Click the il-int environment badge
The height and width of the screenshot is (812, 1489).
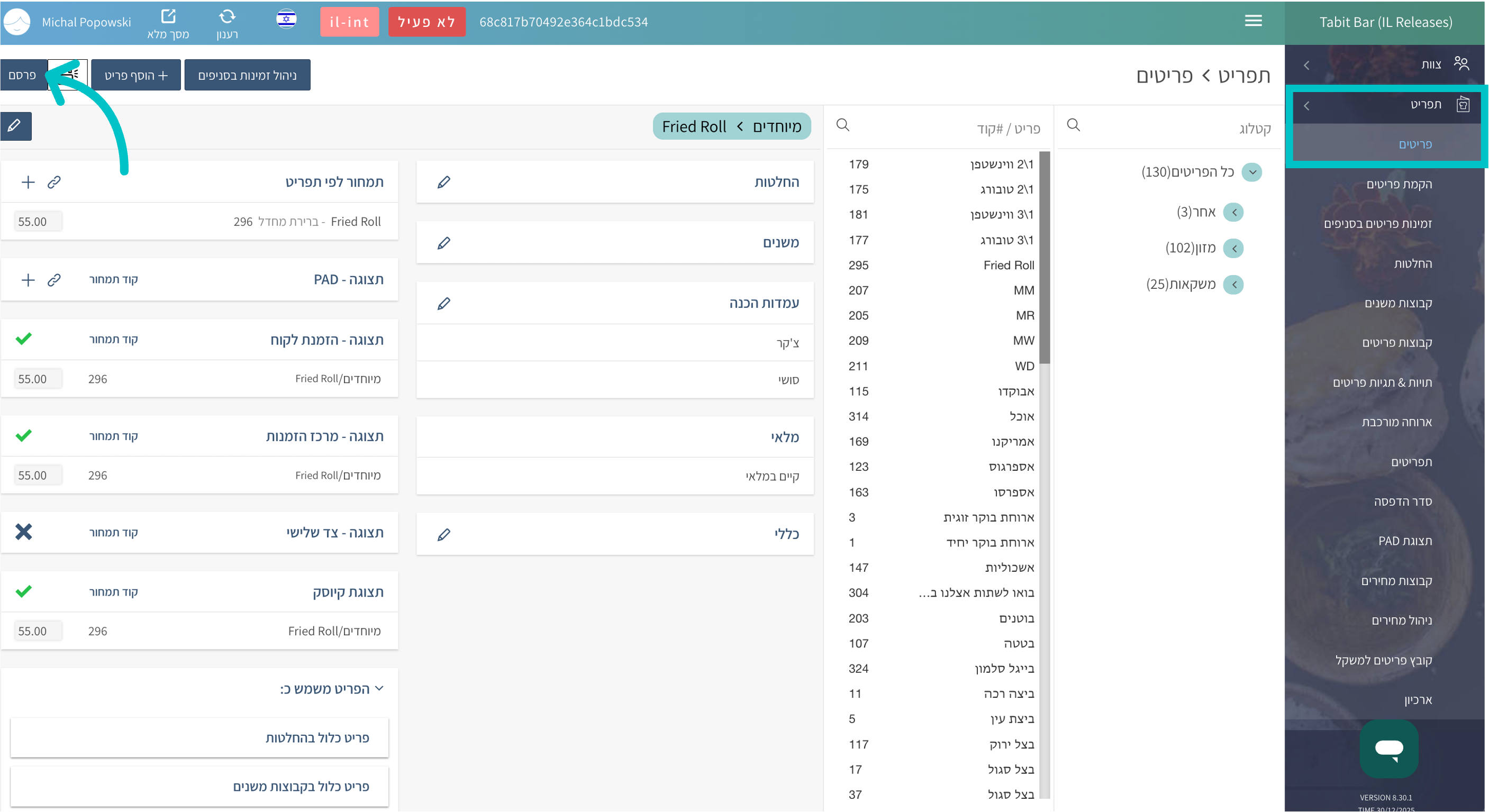pos(349,22)
